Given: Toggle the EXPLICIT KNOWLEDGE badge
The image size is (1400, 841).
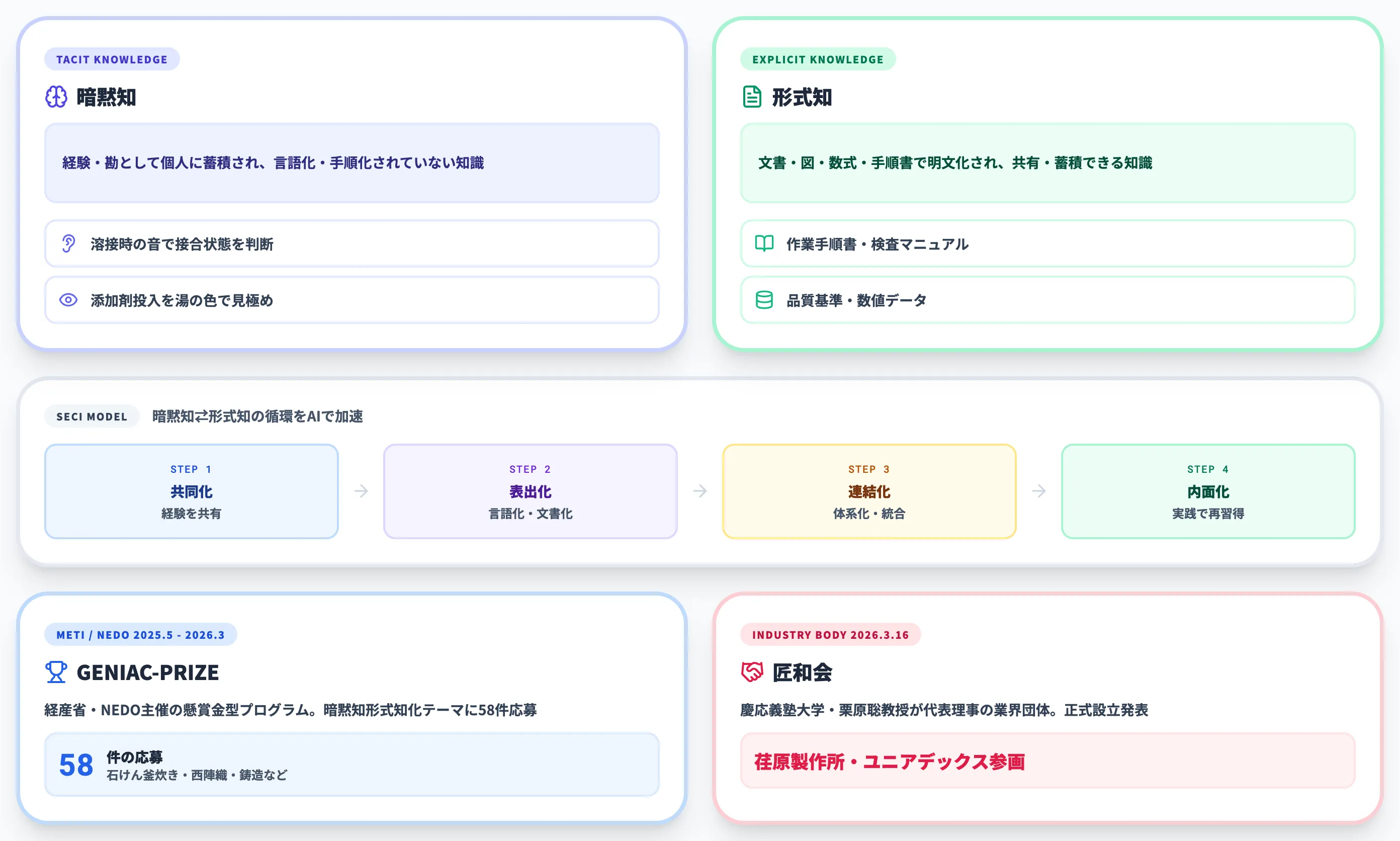Looking at the screenshot, I should [x=818, y=59].
